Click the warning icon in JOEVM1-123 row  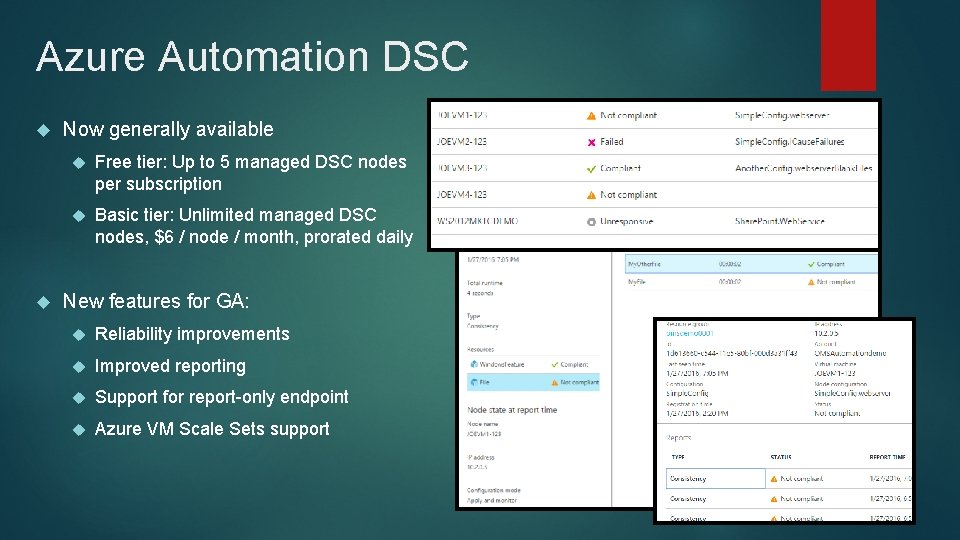click(591, 116)
